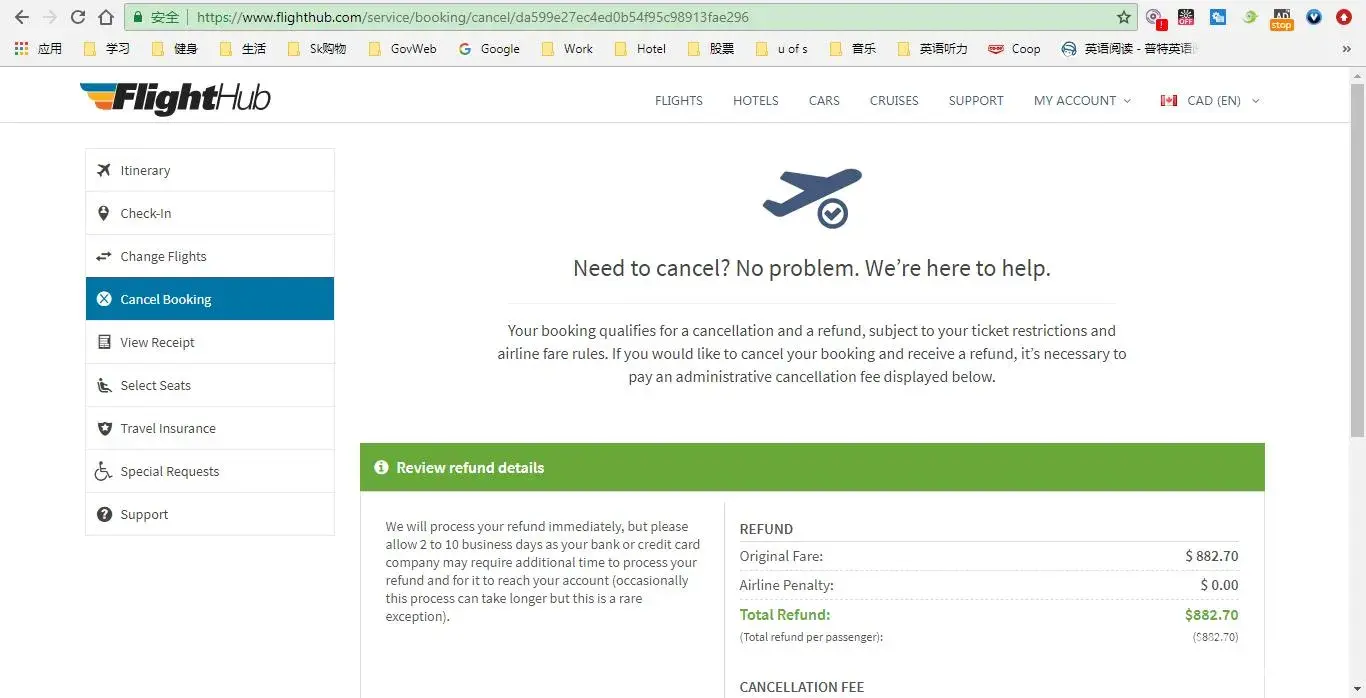Click the Canadian flag icon
The height and width of the screenshot is (698, 1366).
[x=1168, y=100]
